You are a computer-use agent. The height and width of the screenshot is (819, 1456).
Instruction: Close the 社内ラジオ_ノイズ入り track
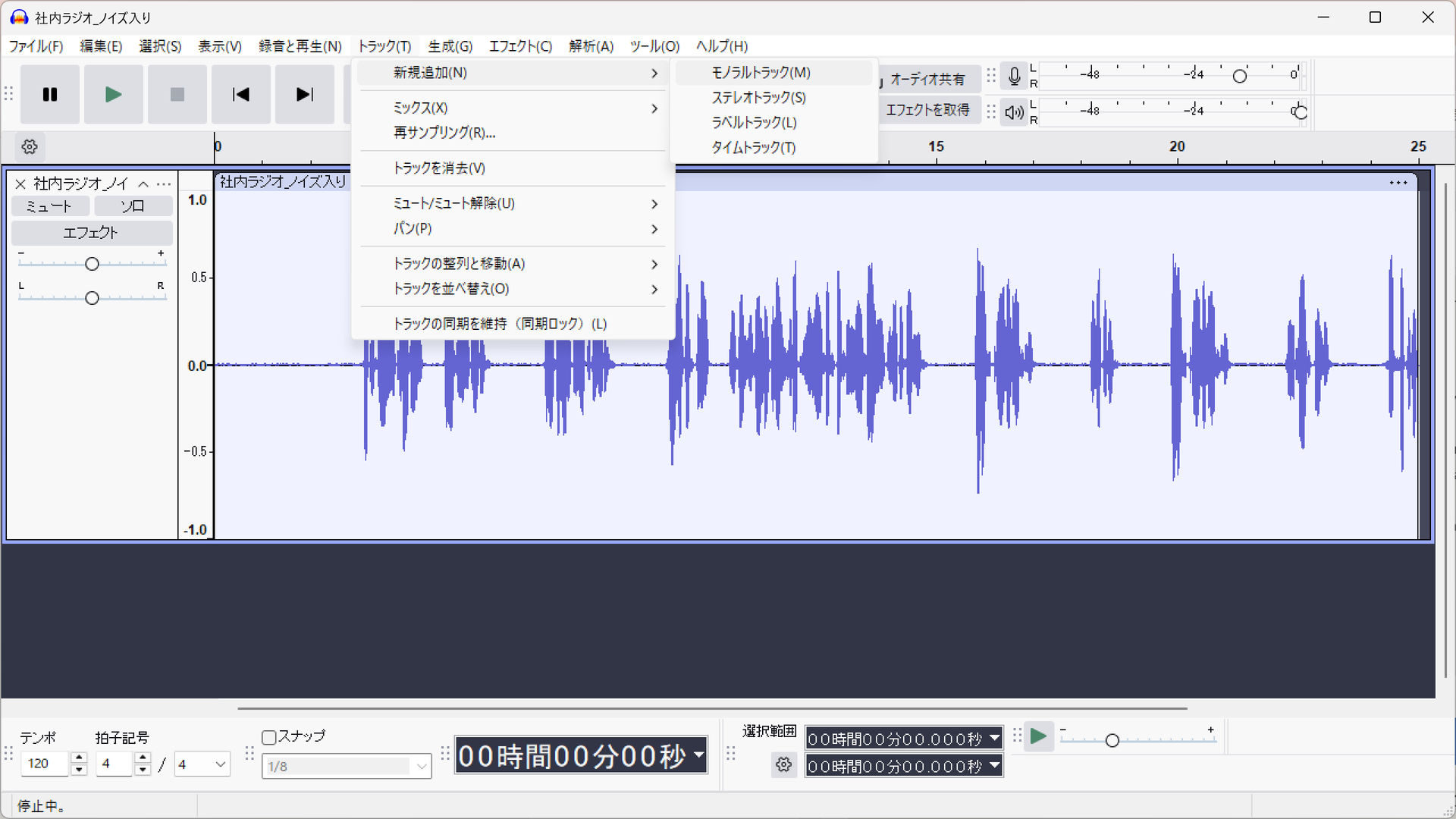(20, 184)
